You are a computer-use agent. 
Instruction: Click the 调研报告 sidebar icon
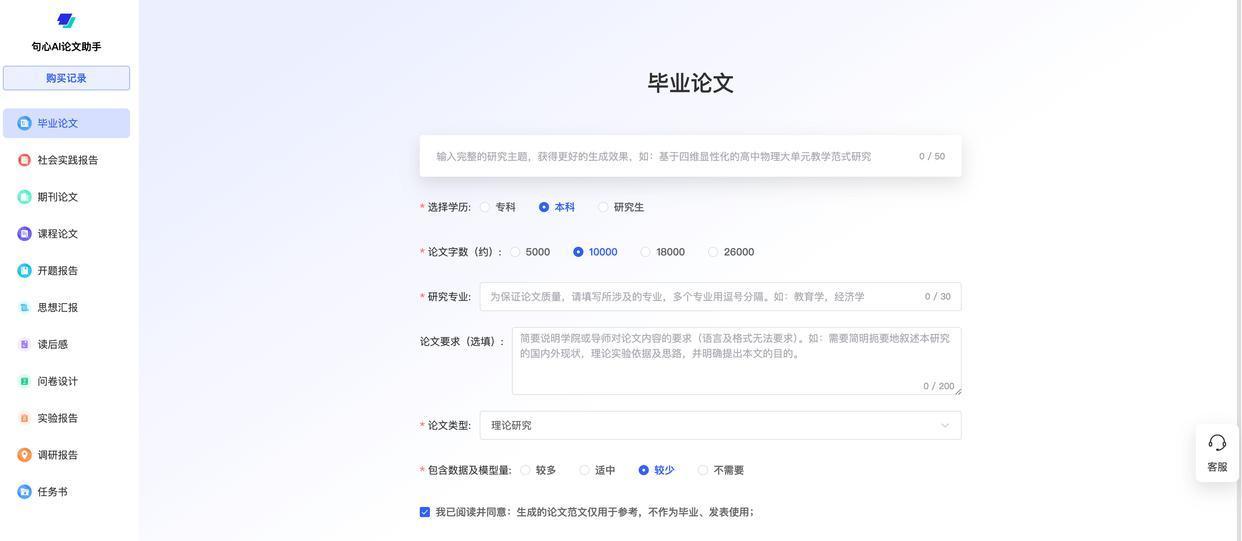(24, 455)
